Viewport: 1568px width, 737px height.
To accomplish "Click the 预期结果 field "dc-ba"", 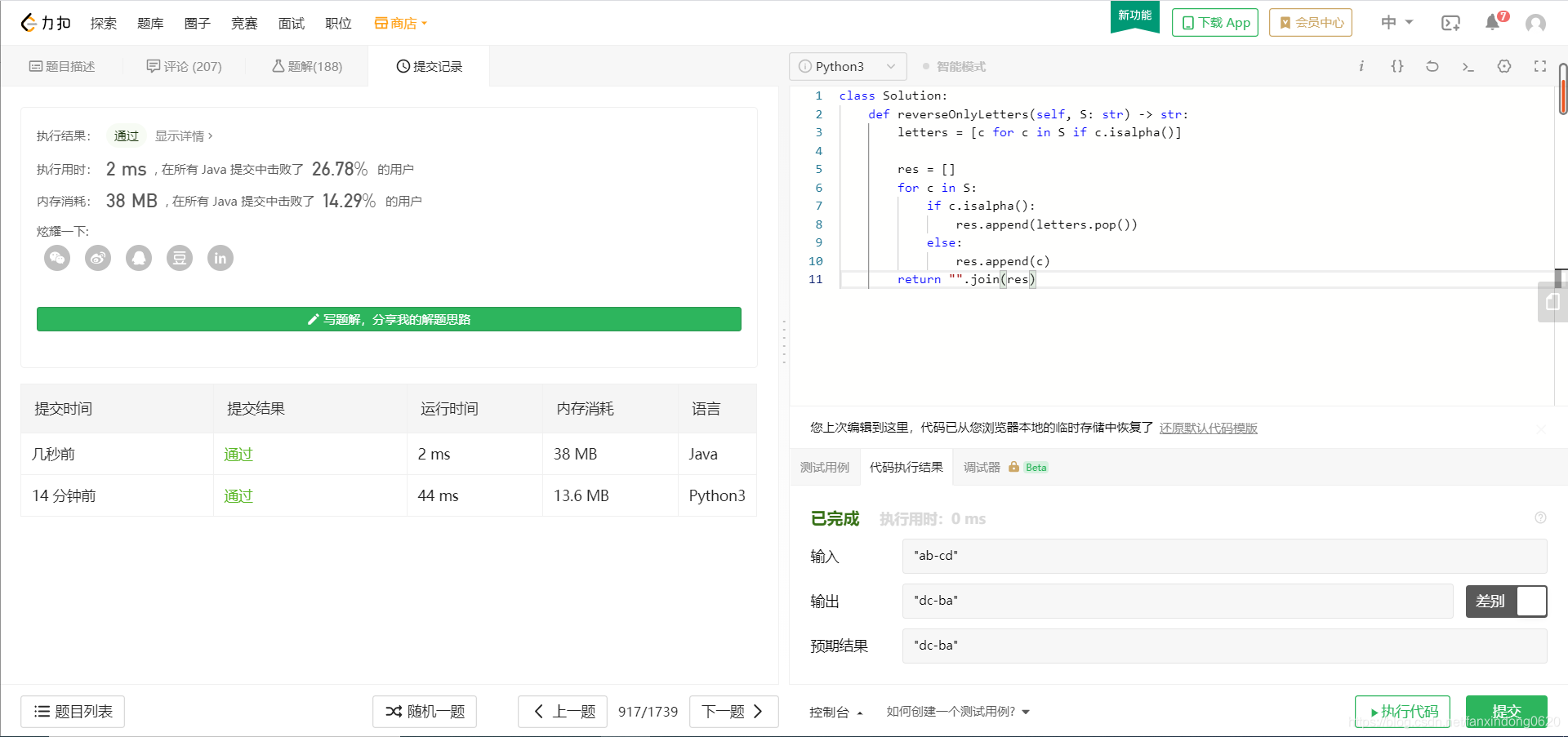I will (1225, 646).
